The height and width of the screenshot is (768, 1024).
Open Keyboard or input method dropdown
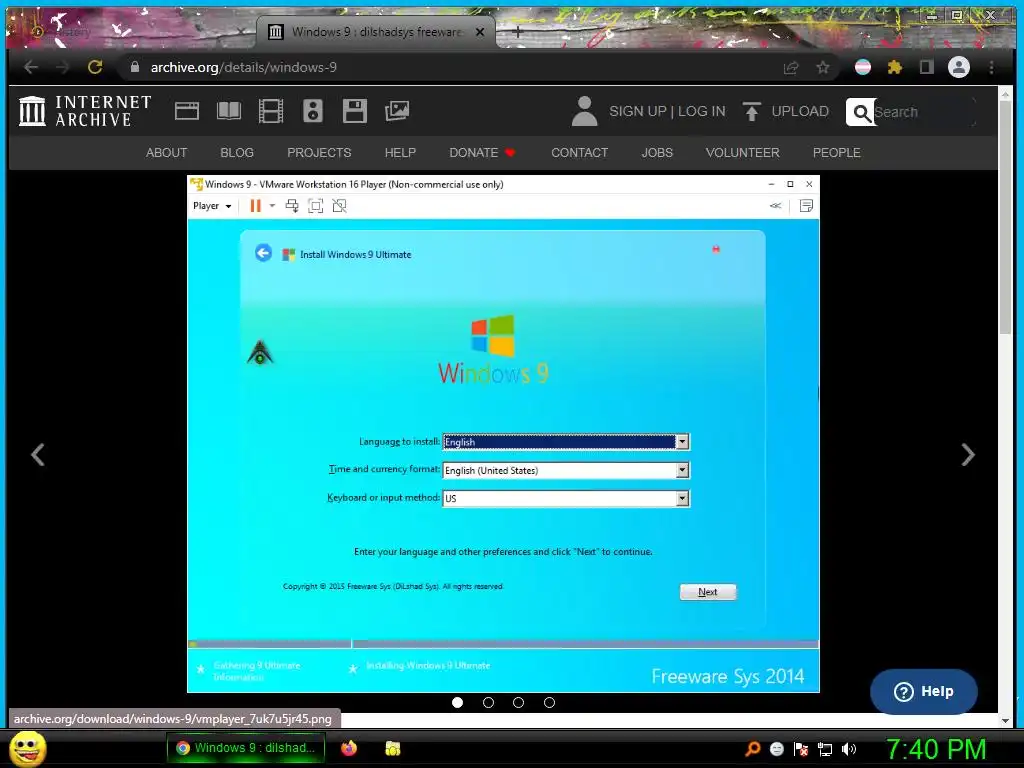tap(566, 498)
